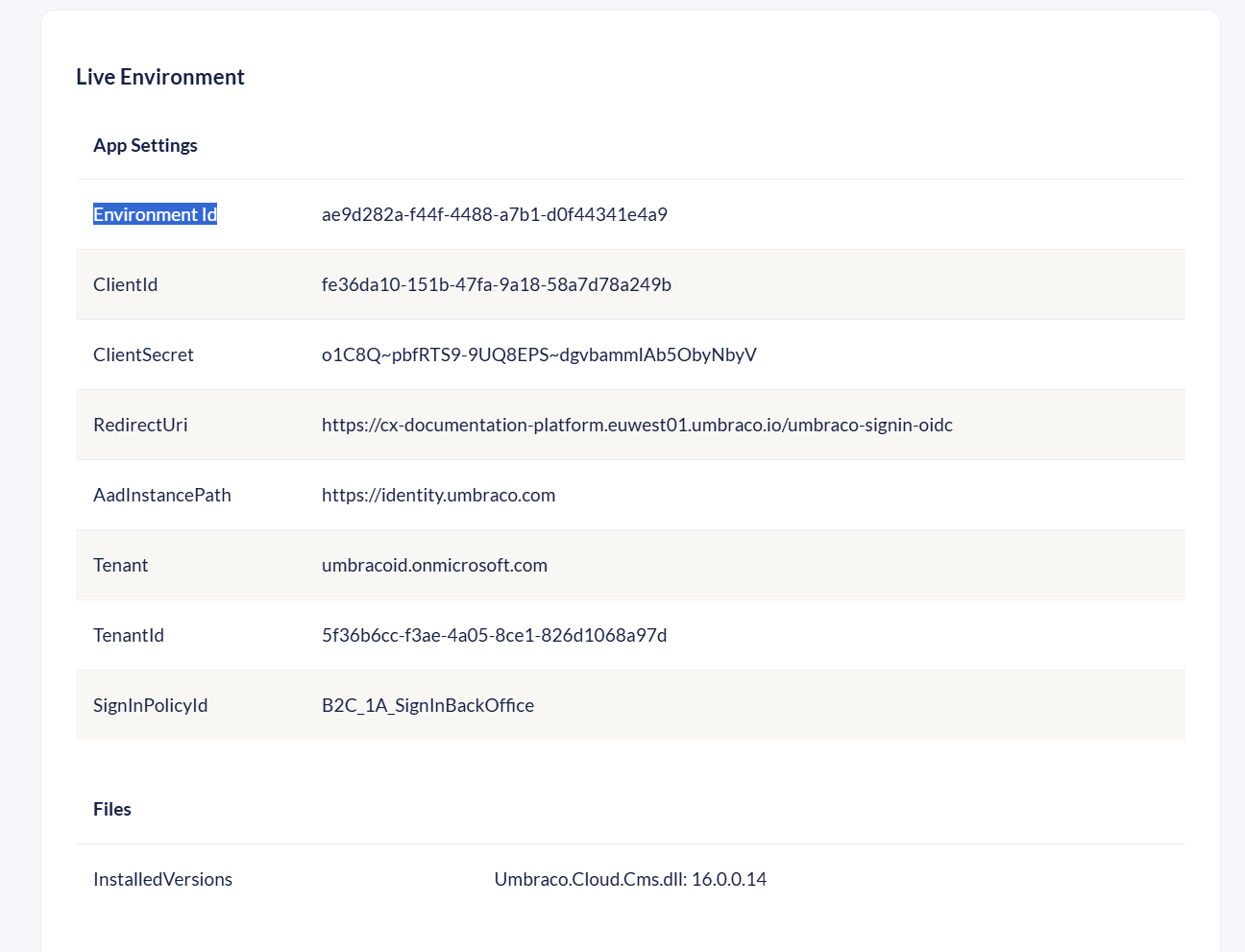This screenshot has height=952, width=1245.
Task: Click the ClientId label
Action: 125,284
